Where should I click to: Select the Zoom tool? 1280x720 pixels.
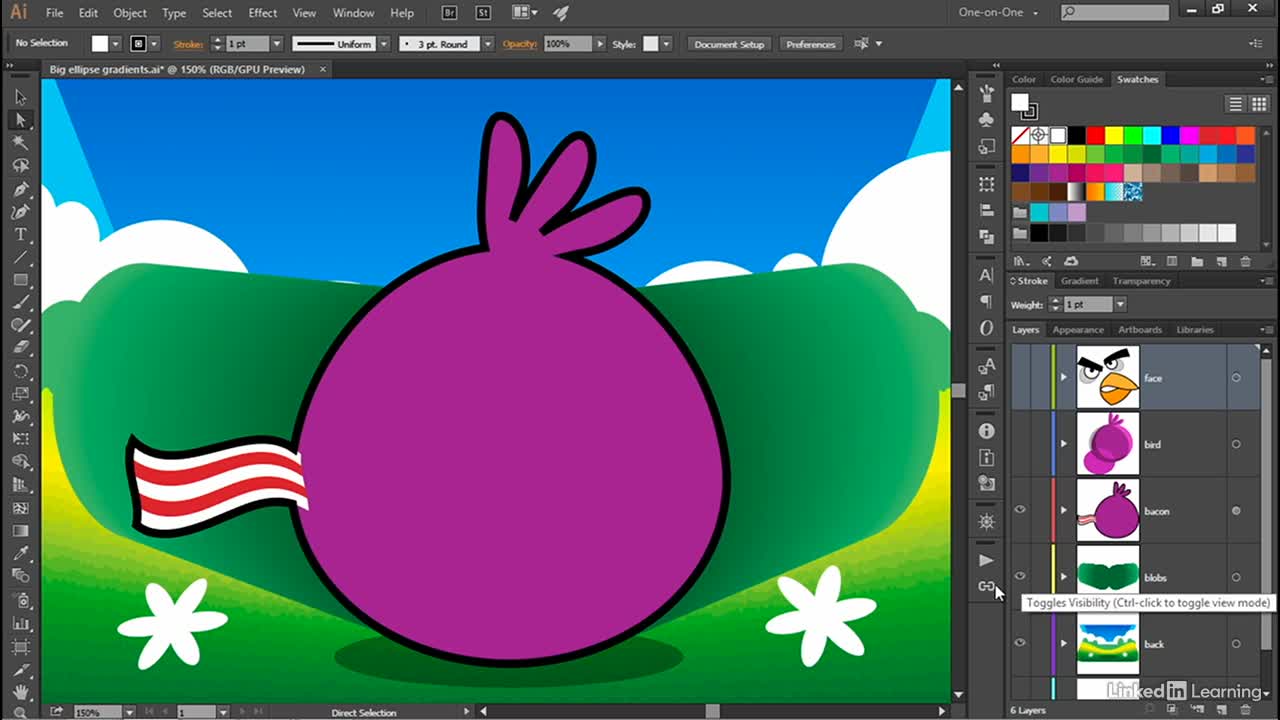click(20, 711)
